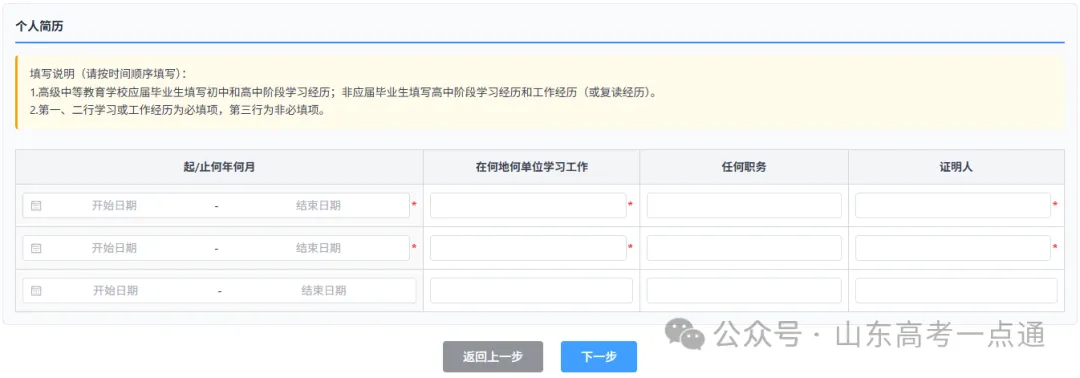This screenshot has height=378, width=1080.
Task: Click the 任何职务 column header
Action: click(x=744, y=167)
